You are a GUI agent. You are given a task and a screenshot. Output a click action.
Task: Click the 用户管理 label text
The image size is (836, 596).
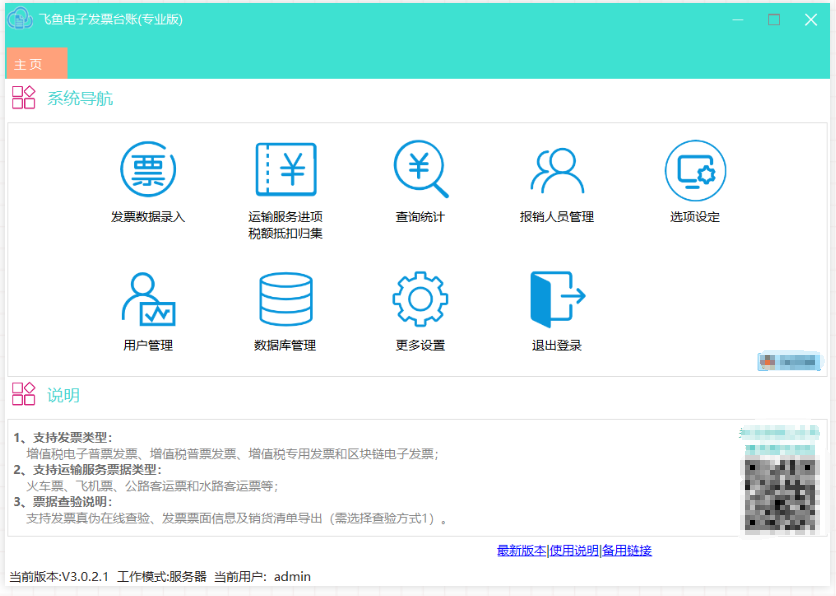(148, 345)
